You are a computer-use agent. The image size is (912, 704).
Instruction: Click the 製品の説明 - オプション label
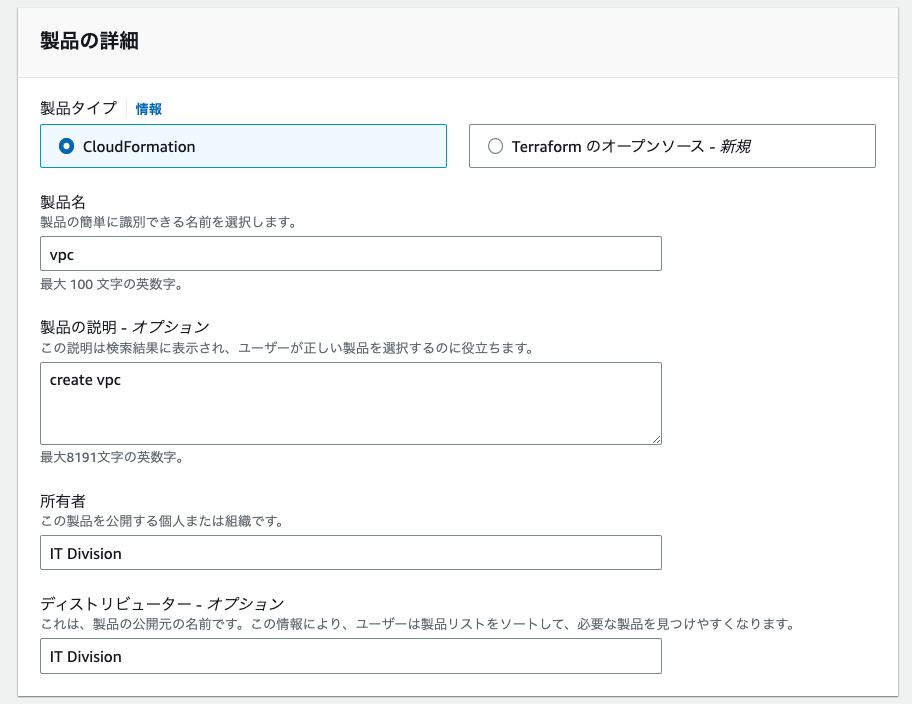pyautogui.click(x=124, y=328)
